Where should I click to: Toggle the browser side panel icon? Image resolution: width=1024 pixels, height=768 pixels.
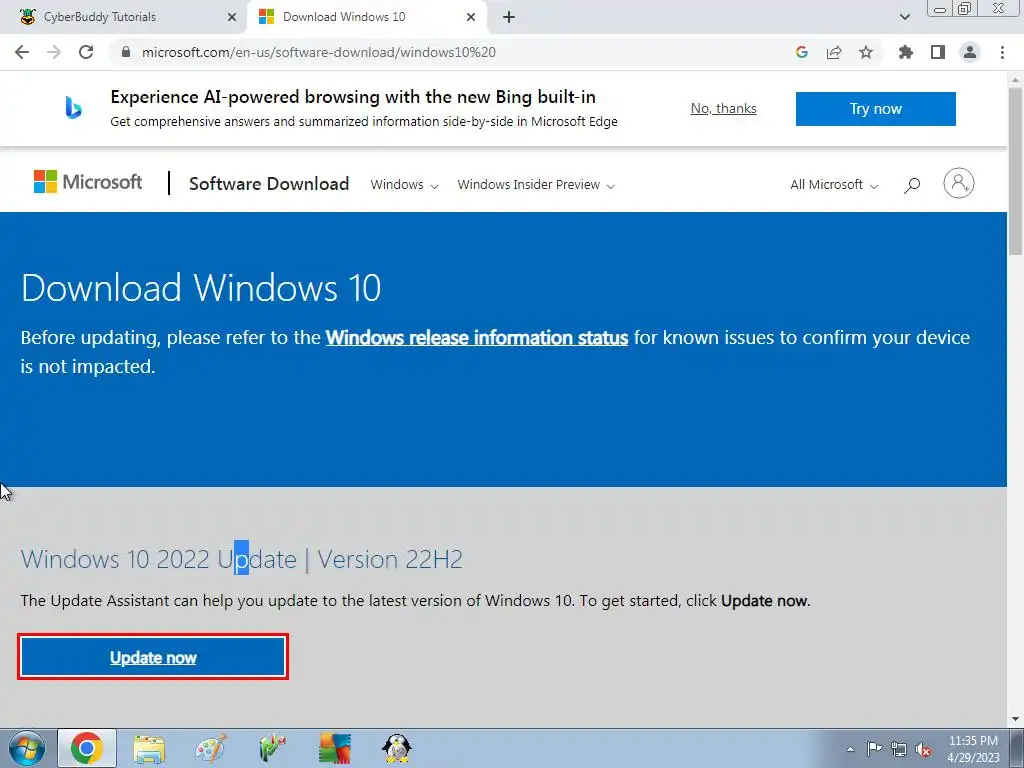pyautogui.click(x=938, y=52)
